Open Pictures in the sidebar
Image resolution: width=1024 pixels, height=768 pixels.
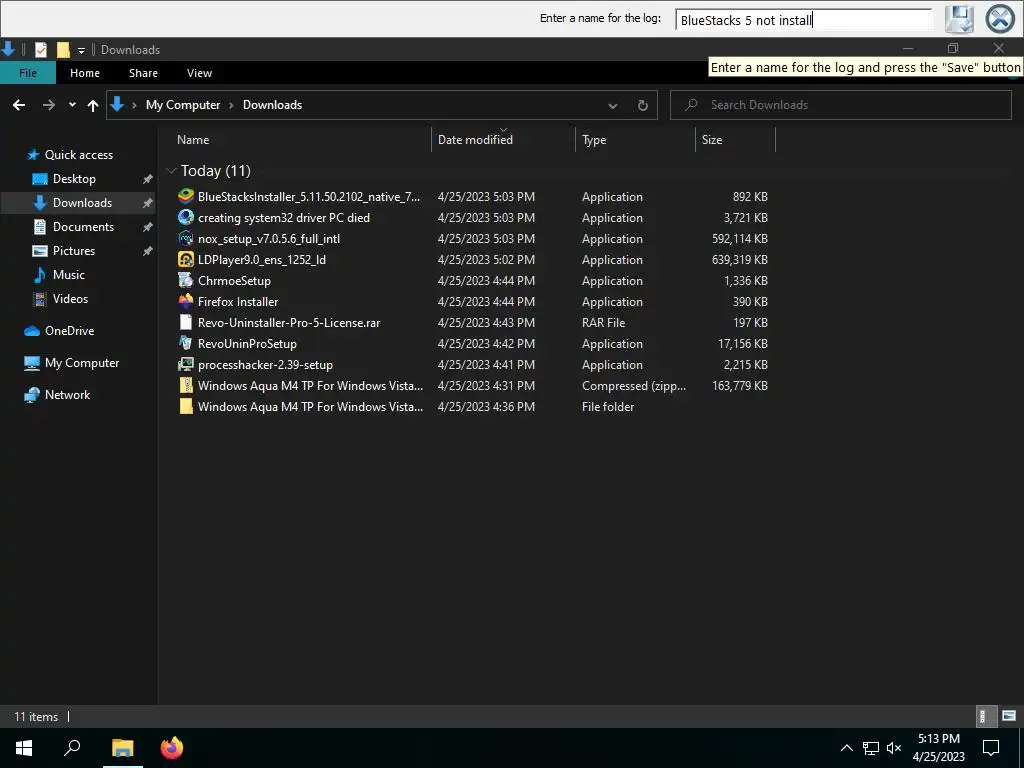(x=74, y=251)
